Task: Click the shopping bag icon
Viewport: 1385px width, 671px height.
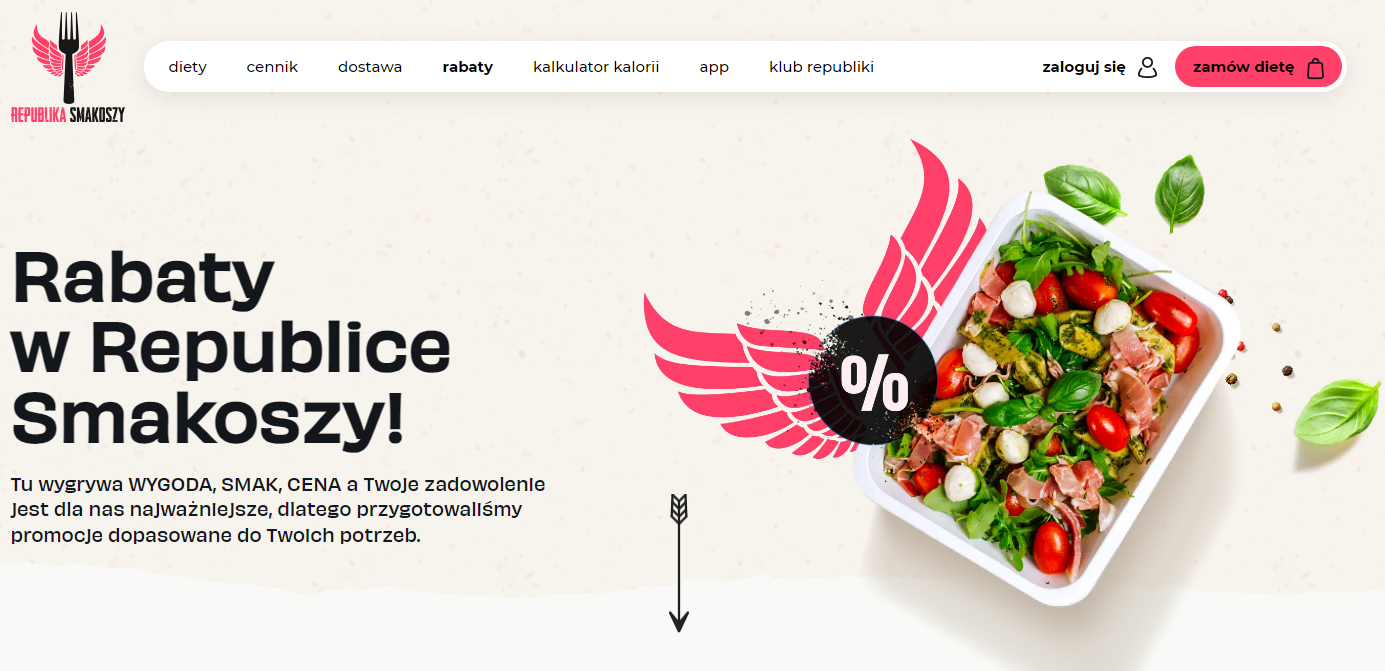Action: (x=1315, y=67)
